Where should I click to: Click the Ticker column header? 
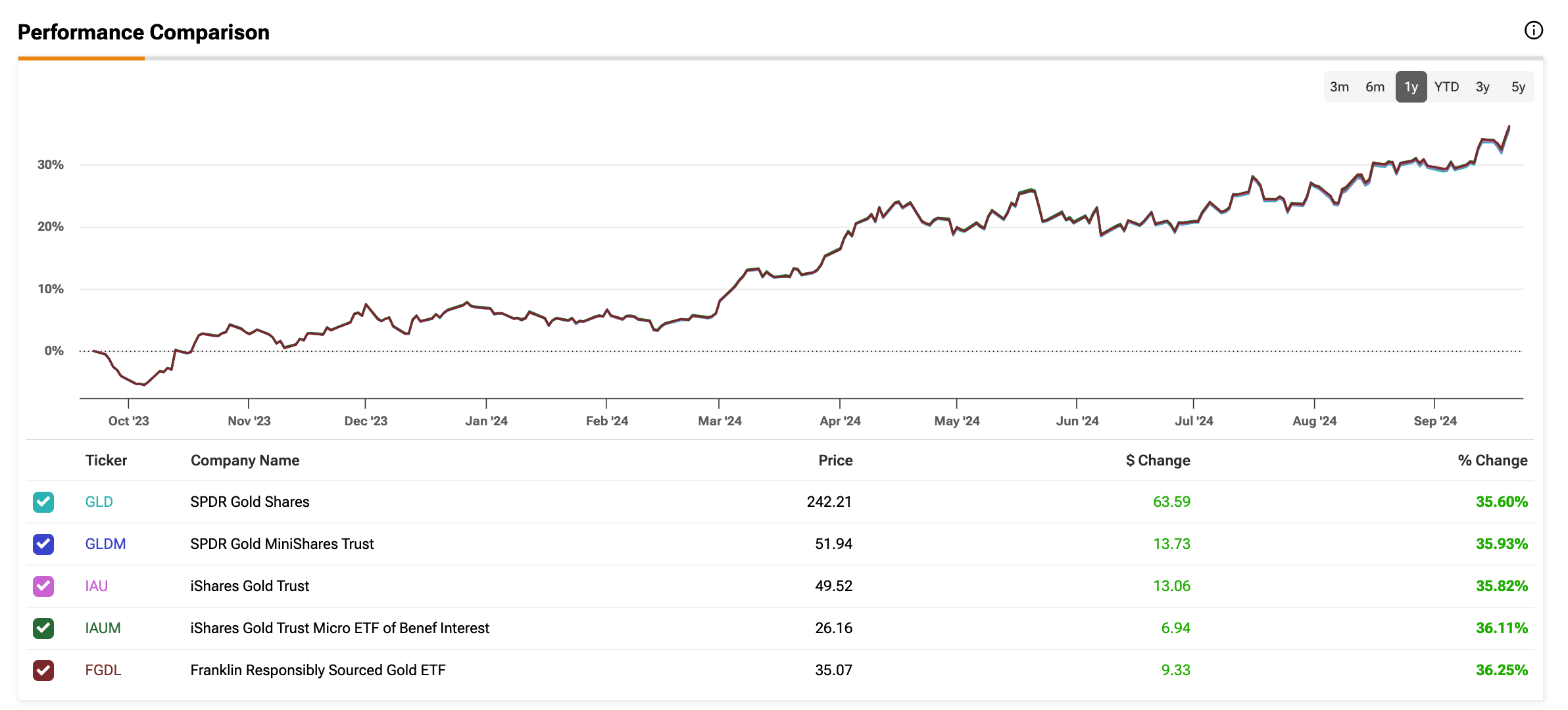coord(106,460)
